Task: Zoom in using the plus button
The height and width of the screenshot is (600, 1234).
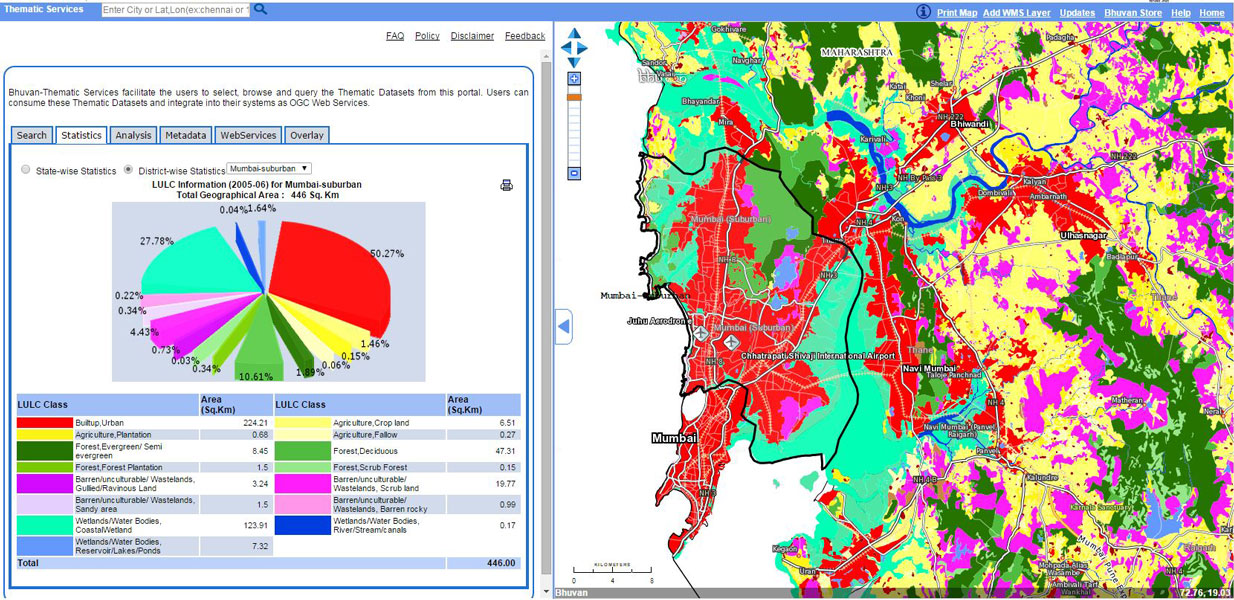Action: coord(574,78)
